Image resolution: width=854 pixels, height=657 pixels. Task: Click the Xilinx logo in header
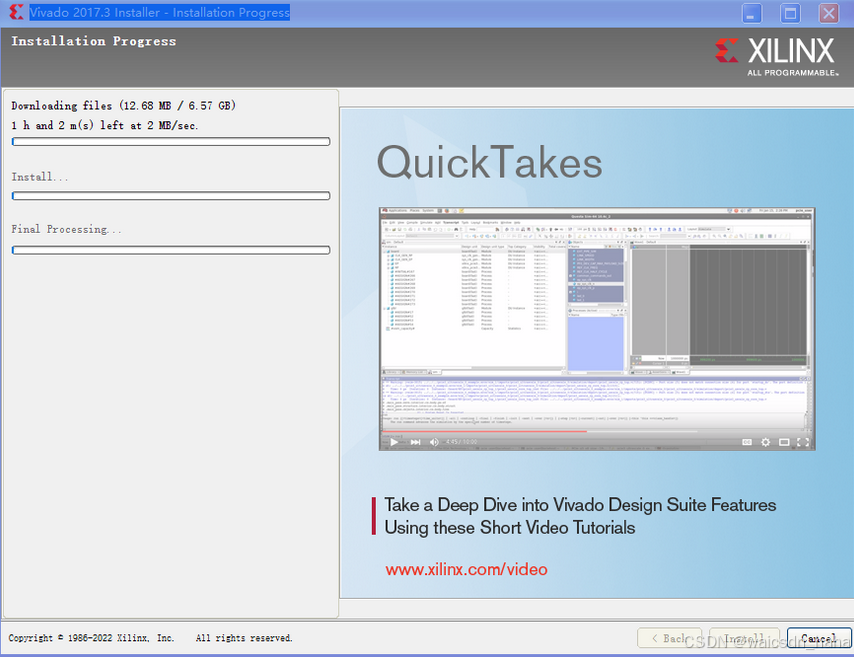777,56
